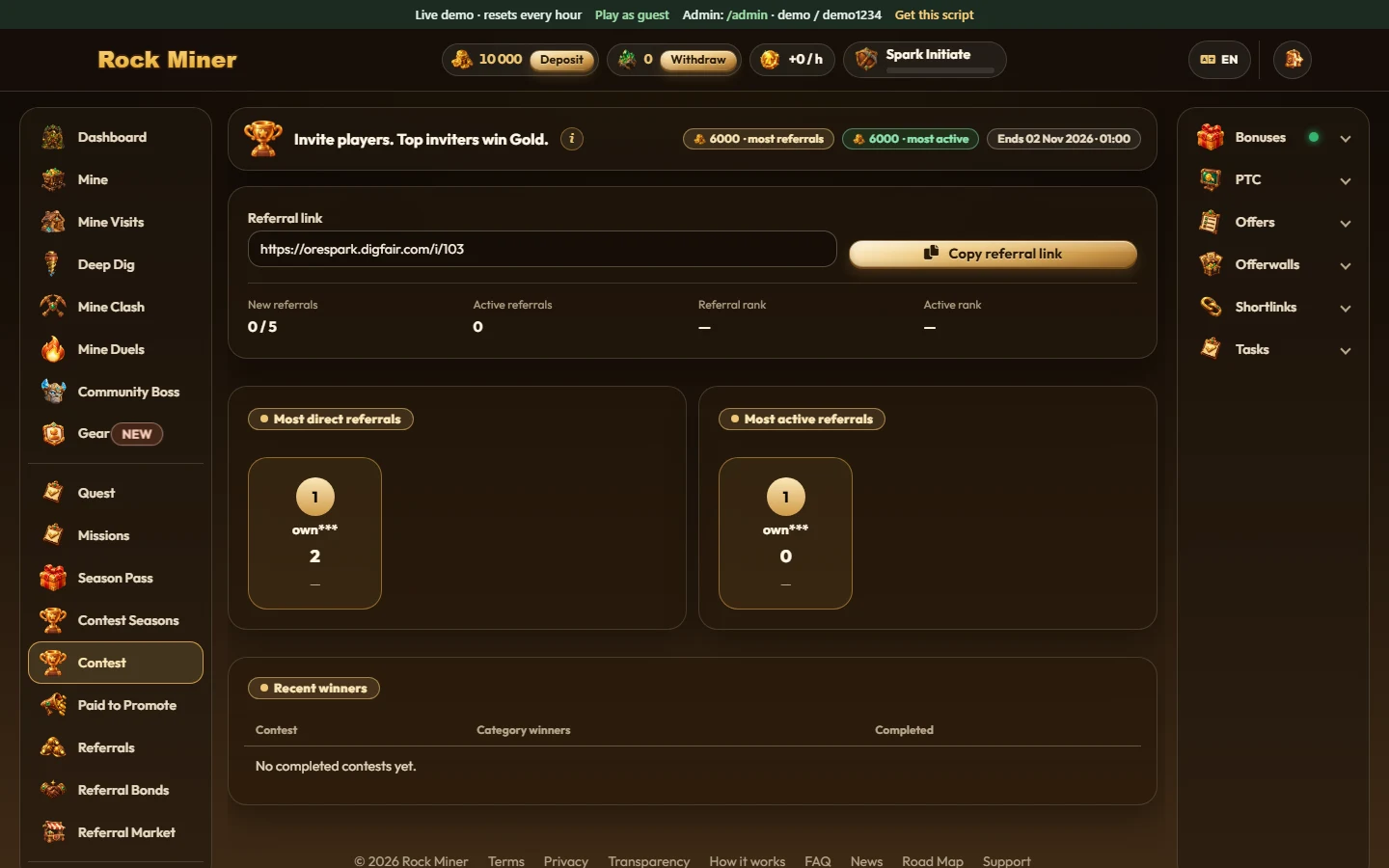The height and width of the screenshot is (868, 1389).
Task: Open Season Pass from sidebar
Action: pyautogui.click(x=116, y=578)
